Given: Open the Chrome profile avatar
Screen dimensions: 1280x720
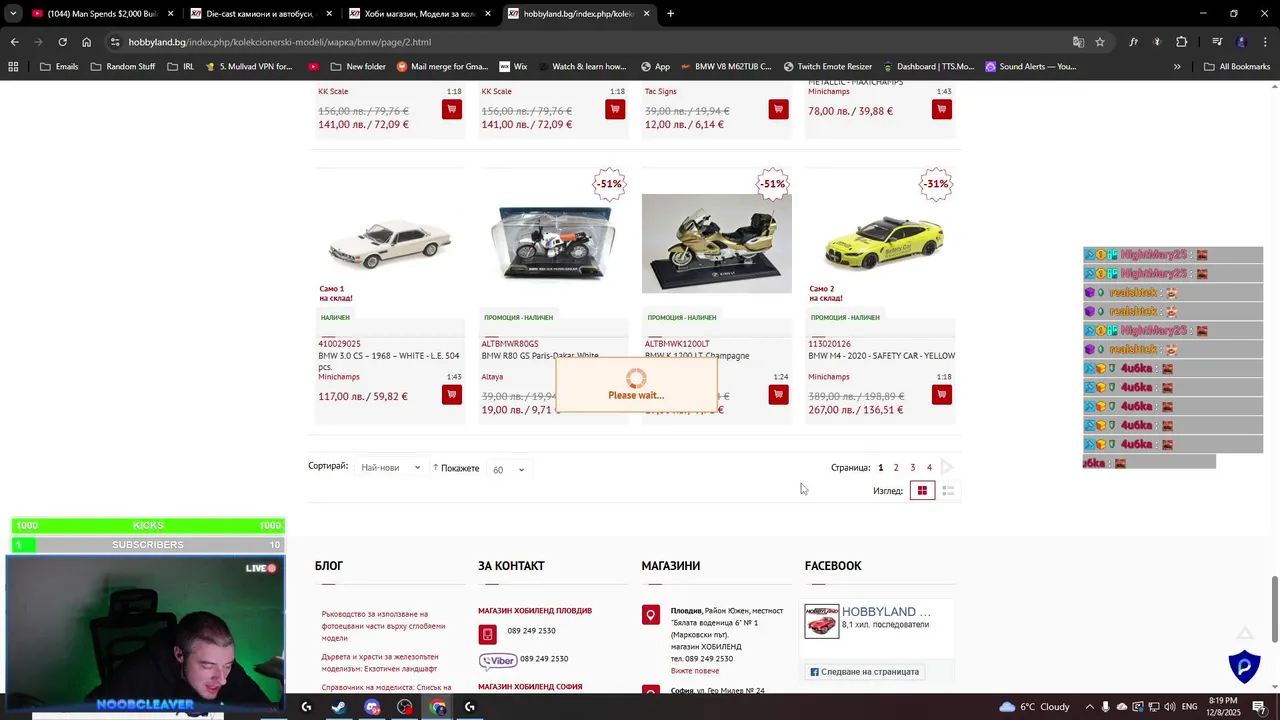Looking at the screenshot, I should (x=1241, y=42).
